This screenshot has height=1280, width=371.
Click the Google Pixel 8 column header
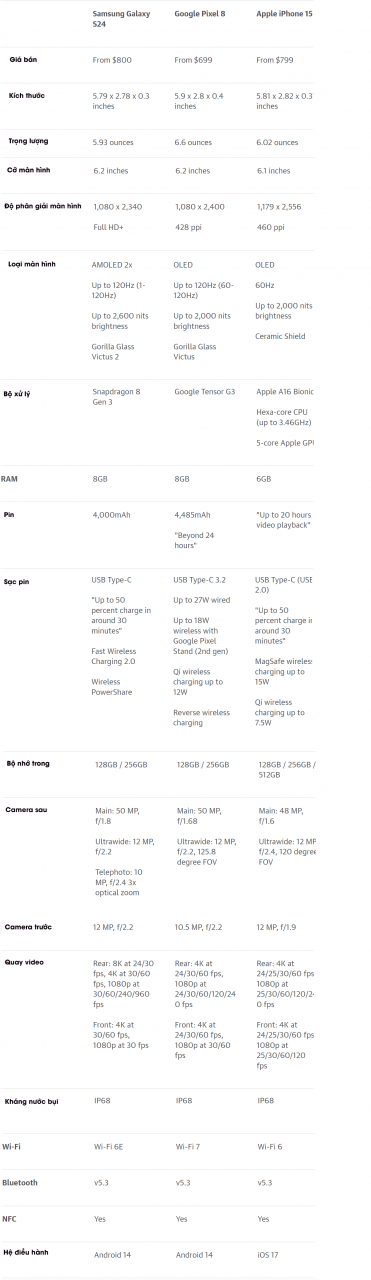pos(199,14)
